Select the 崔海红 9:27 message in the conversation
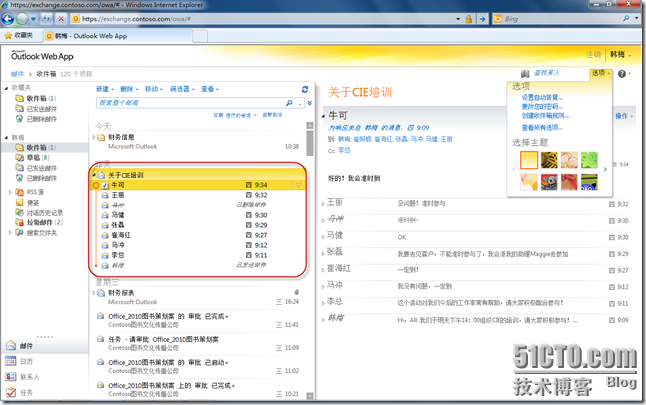This screenshot has height=405, width=646. 199,235
